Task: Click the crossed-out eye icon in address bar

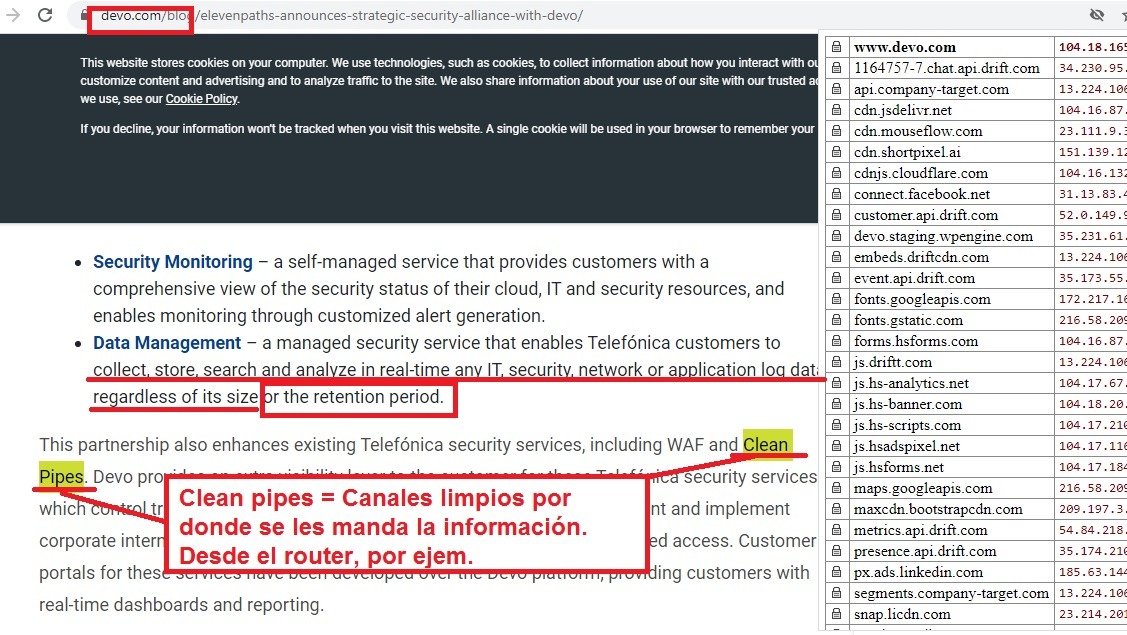Action: pos(1097,15)
